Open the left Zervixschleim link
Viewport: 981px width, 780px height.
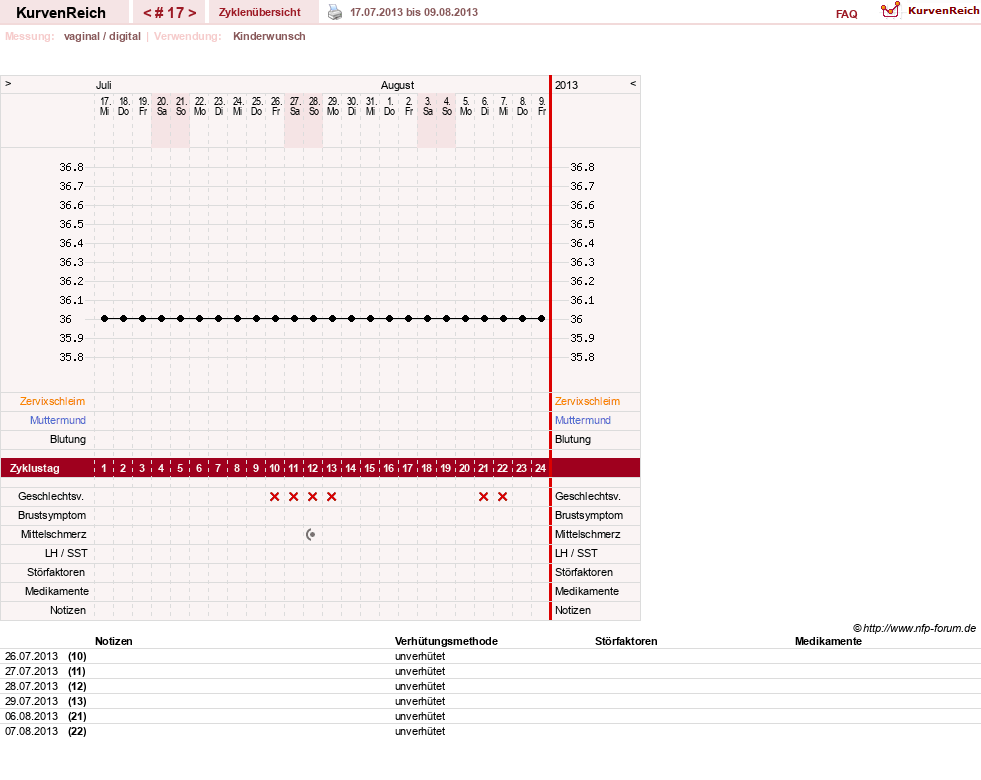coord(52,402)
